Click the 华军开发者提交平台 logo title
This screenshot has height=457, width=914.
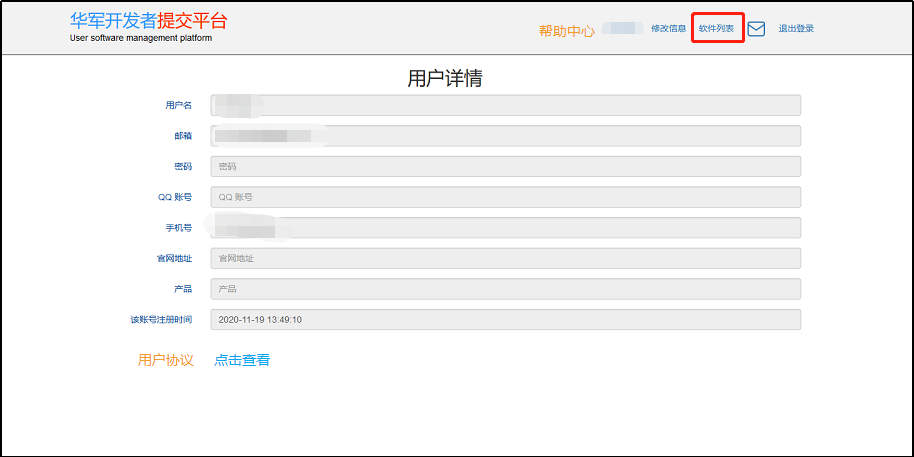pos(156,21)
